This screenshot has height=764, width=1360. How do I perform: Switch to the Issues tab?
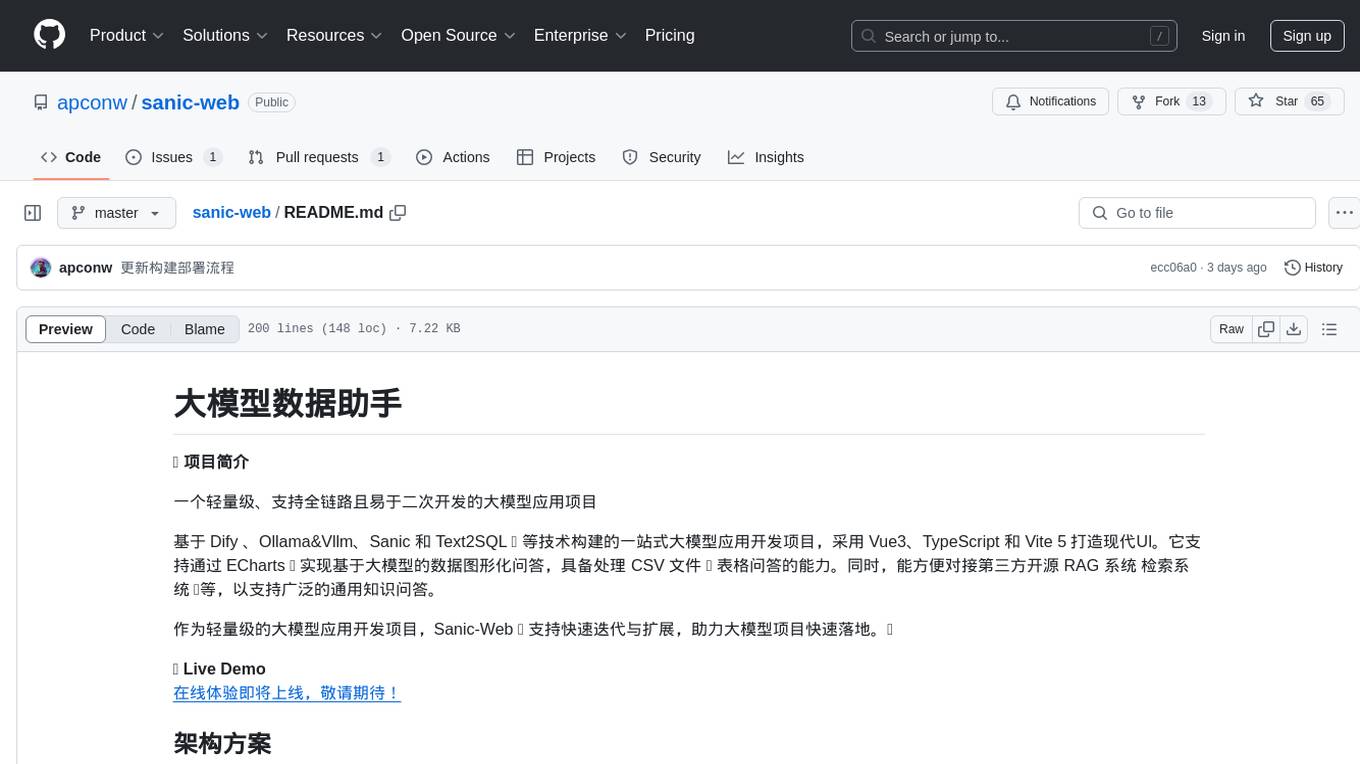173,157
